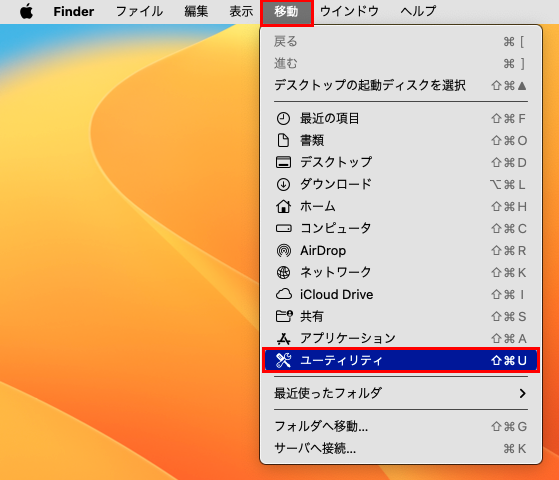Choose サーバへ接続... menu entry
Image resolution: width=559 pixels, height=480 pixels.
click(401, 448)
